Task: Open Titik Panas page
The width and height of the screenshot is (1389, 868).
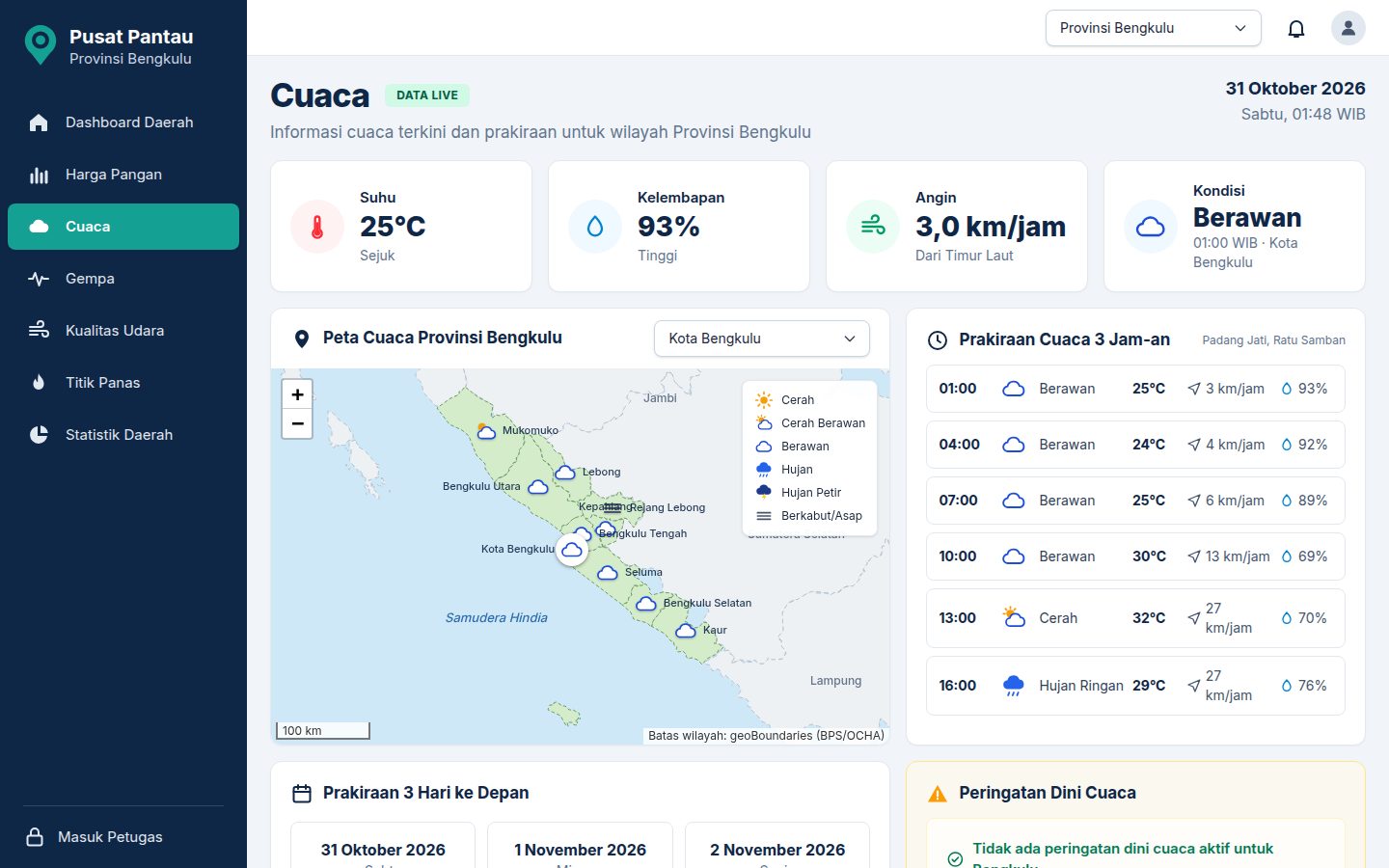Action: click(123, 383)
